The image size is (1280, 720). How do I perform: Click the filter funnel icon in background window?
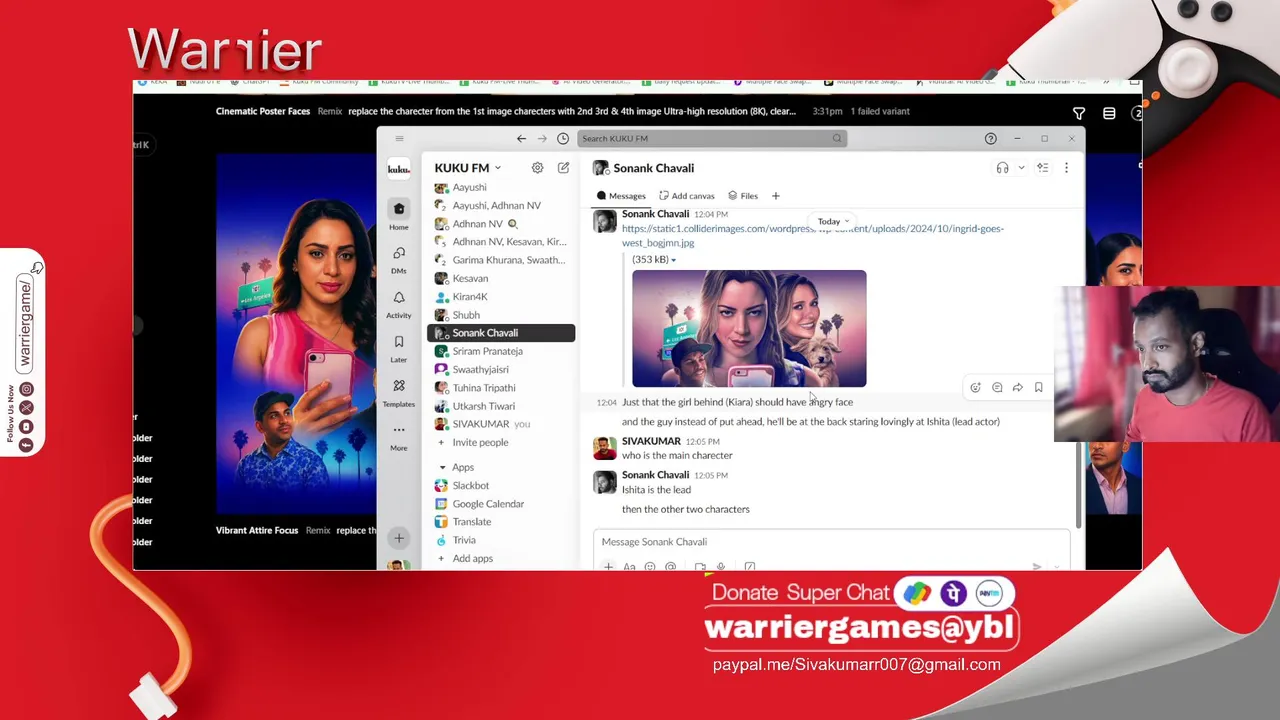point(1079,114)
